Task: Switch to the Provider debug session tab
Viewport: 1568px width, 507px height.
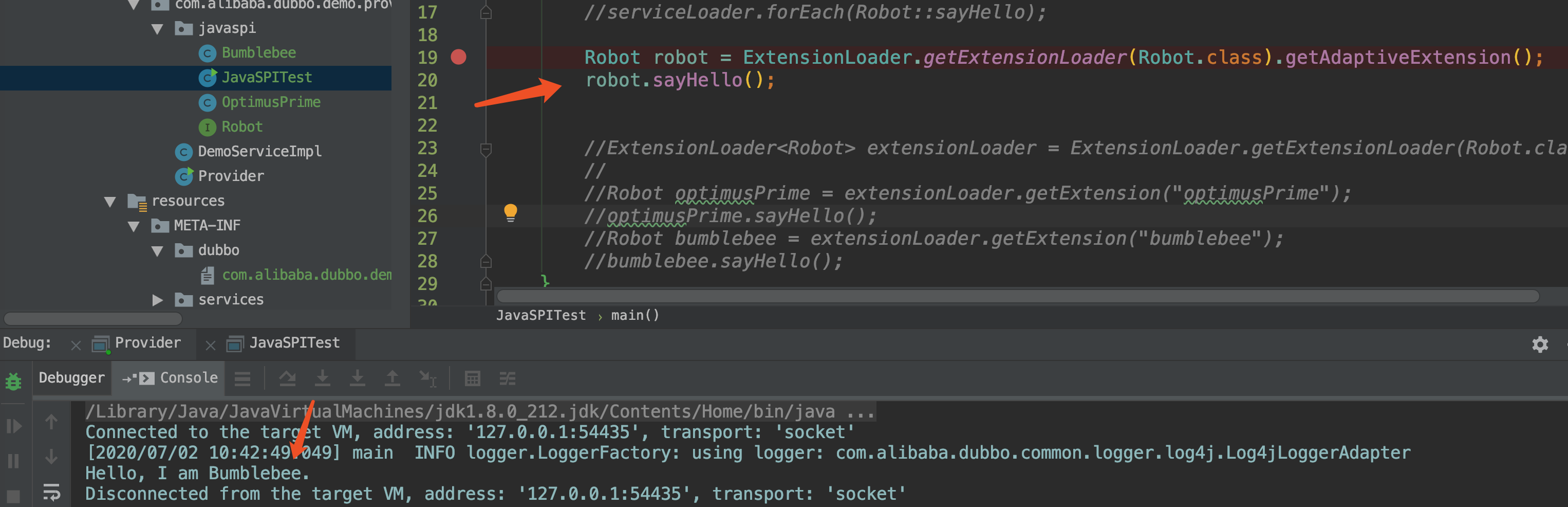Action: click(x=148, y=342)
